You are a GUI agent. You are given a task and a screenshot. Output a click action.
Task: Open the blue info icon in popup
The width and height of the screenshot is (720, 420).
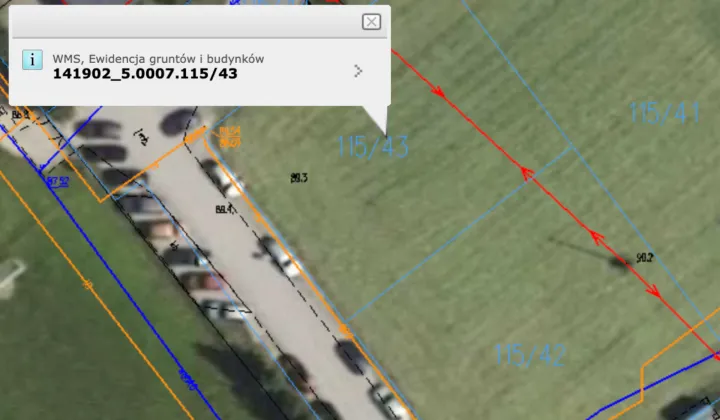(x=33, y=60)
